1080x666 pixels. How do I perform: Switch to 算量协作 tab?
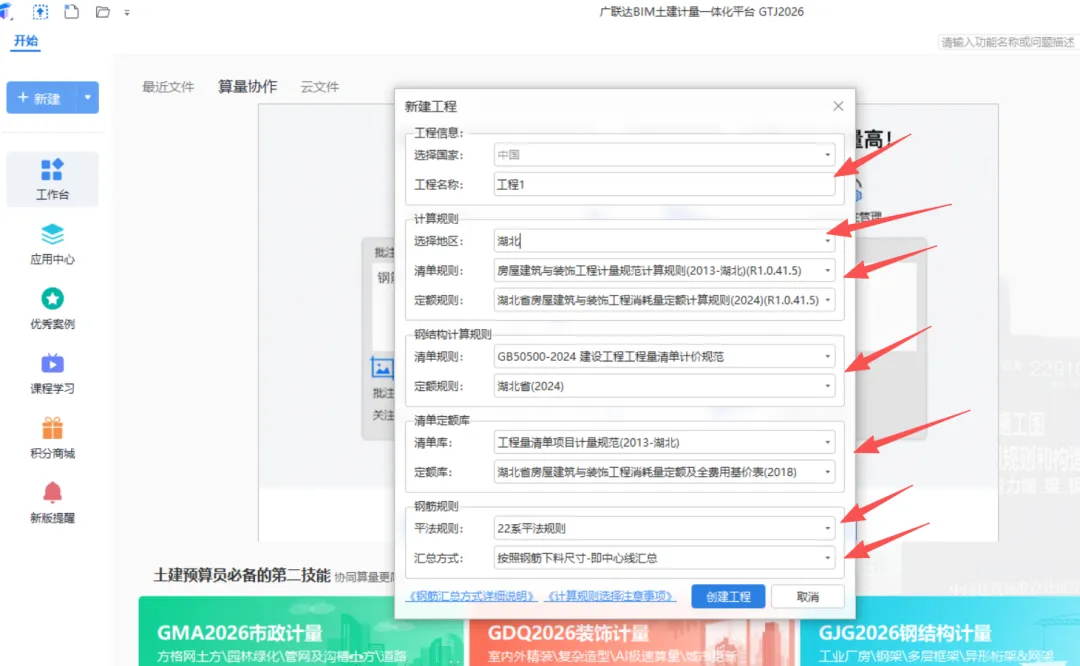247,87
